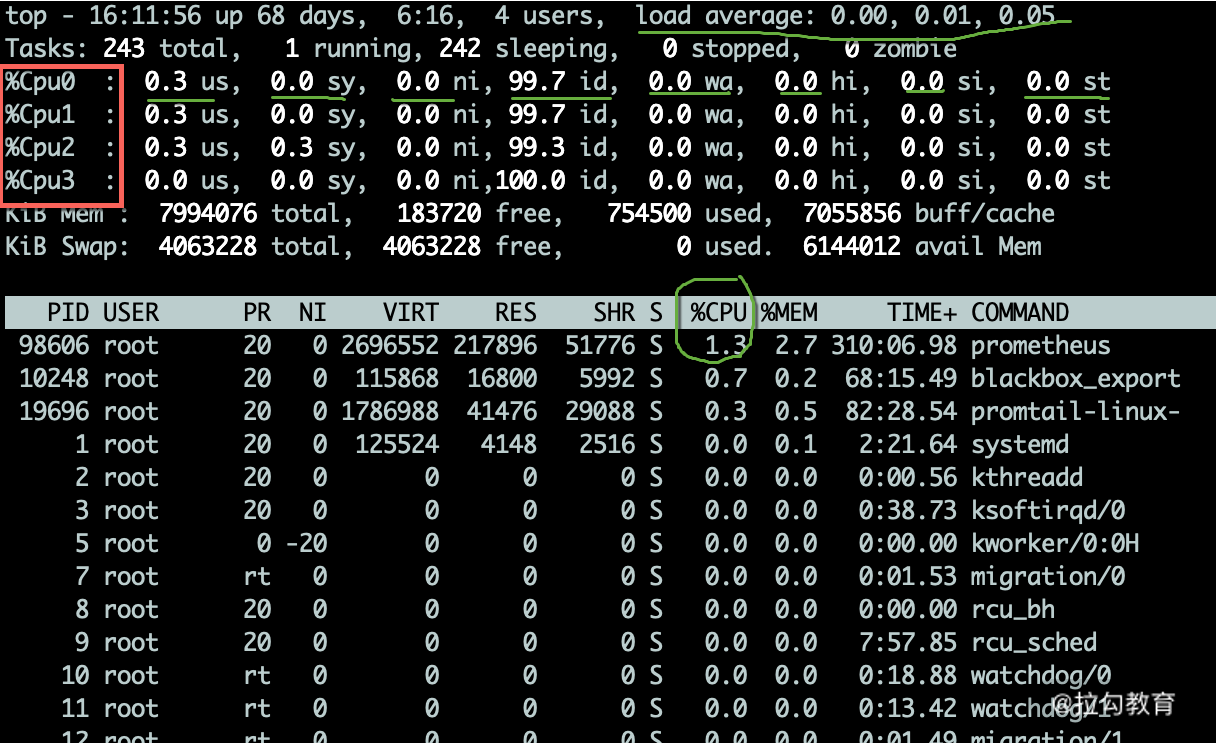Select the rcu_sched process name
Viewport: 1217px width, 743px height.
click(x=1033, y=643)
